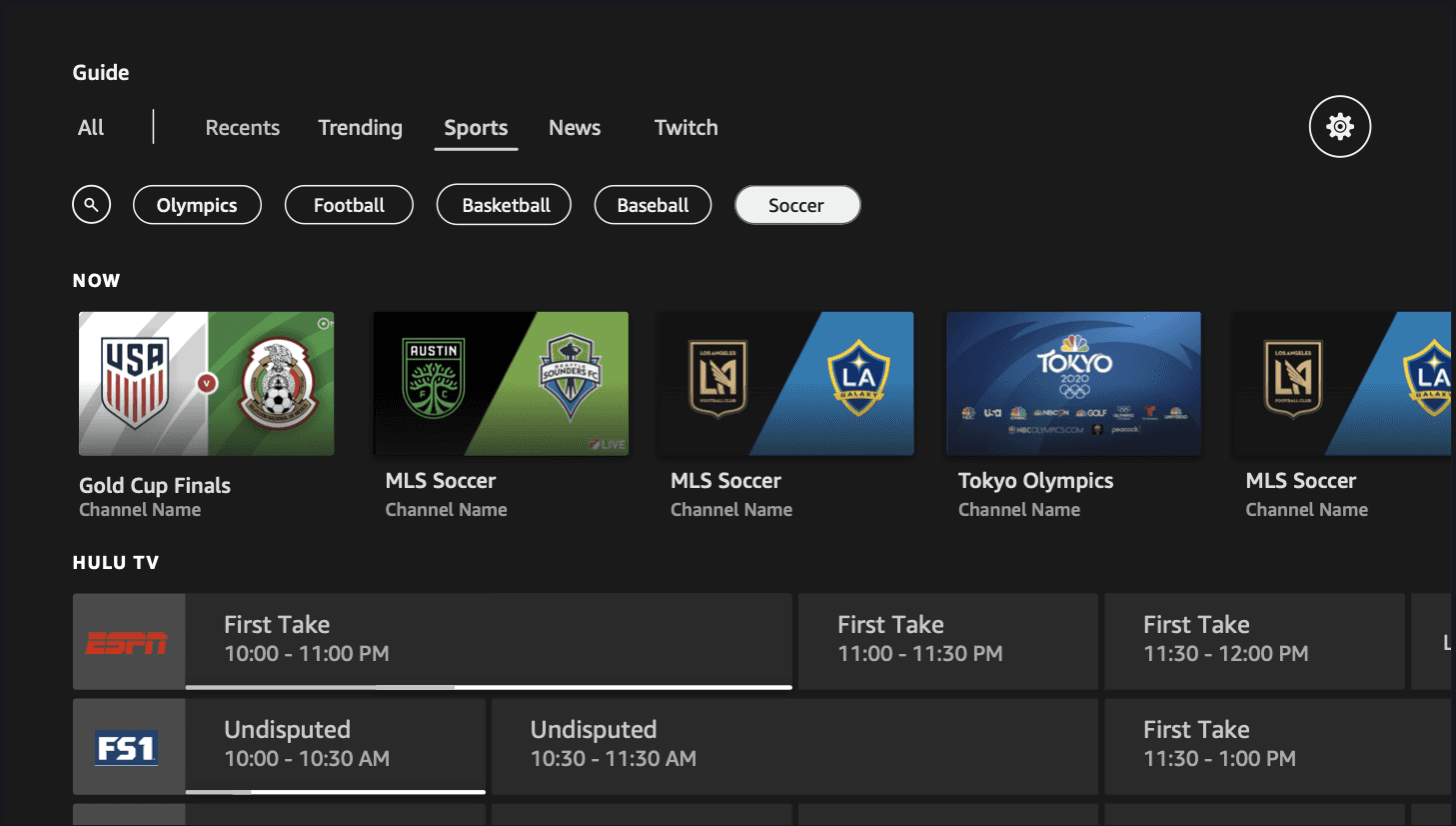Viewport: 1456px width, 826px height.
Task: Select the Soccer filter chip
Action: point(797,205)
